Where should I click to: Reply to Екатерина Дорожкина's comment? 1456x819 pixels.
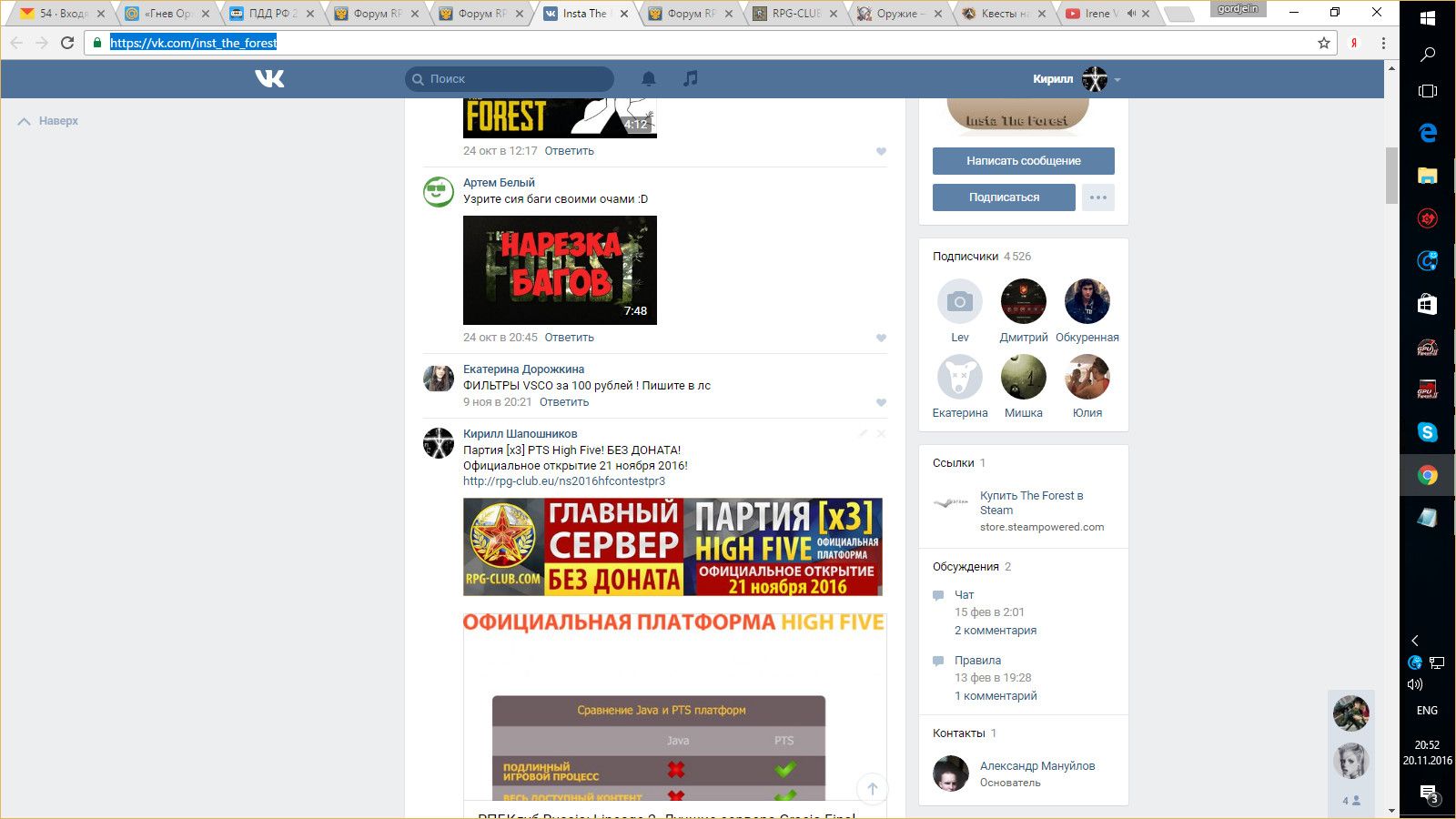tap(564, 402)
